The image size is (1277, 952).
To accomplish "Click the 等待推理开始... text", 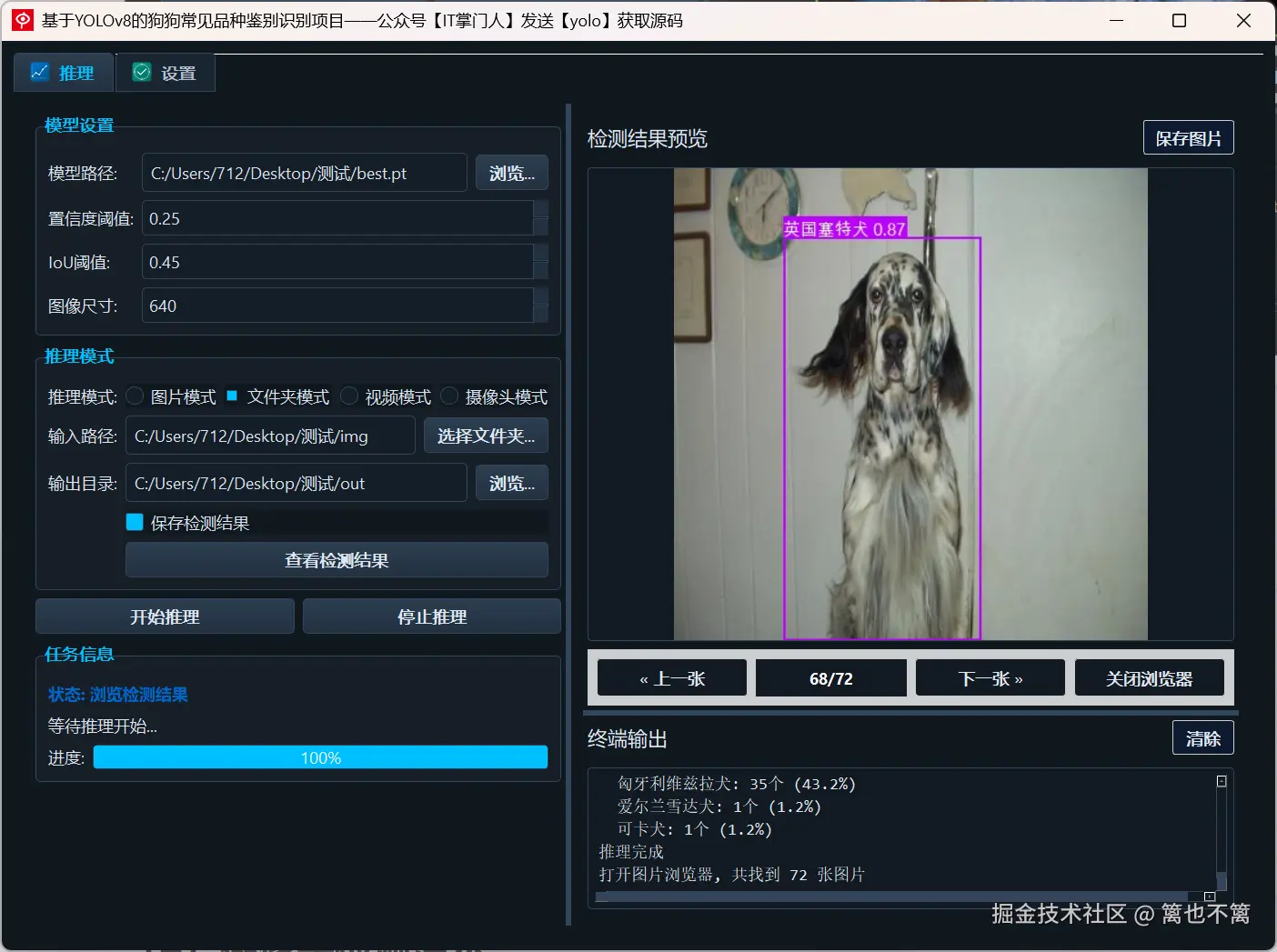I will [x=103, y=726].
